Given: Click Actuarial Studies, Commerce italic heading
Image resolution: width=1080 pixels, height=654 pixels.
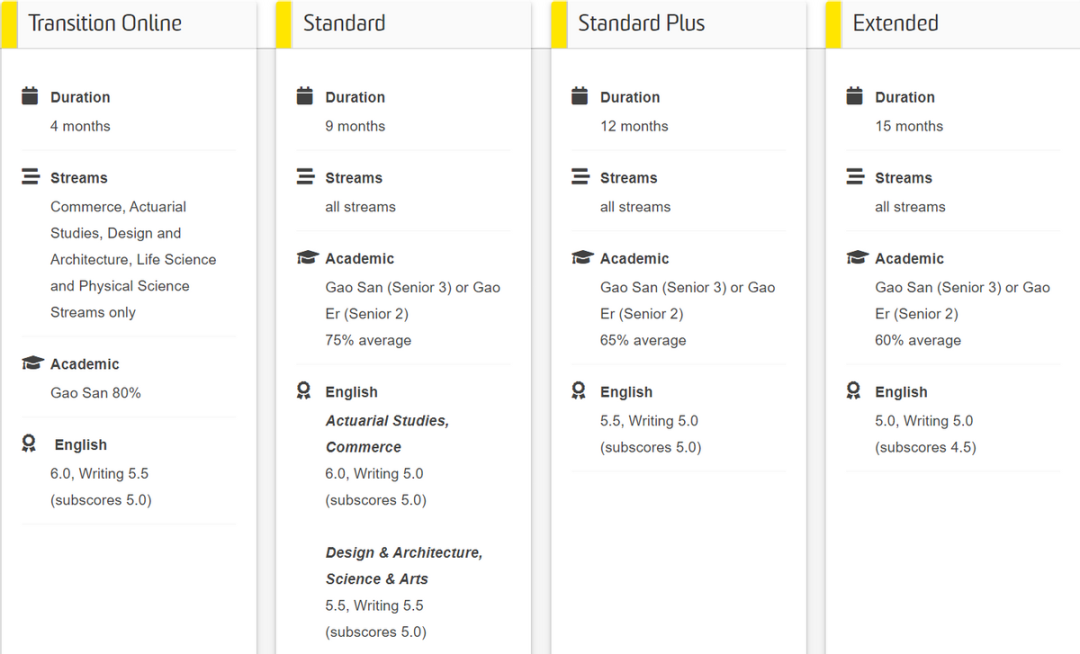Looking at the screenshot, I should click(x=387, y=434).
